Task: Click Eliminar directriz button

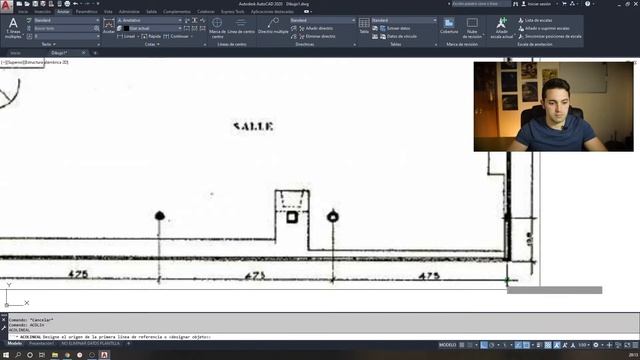Action: pos(317,36)
